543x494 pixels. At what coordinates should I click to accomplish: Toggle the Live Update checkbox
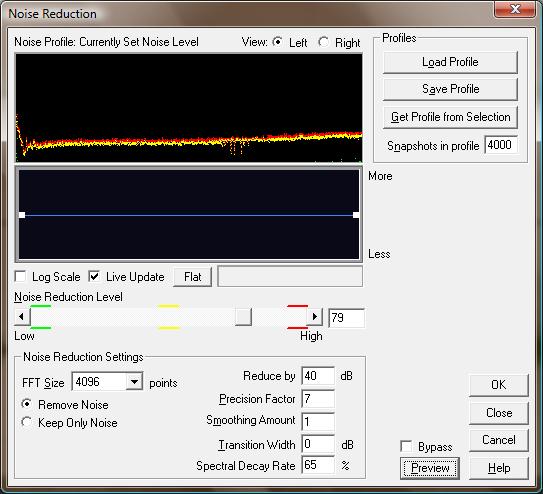(x=94, y=277)
